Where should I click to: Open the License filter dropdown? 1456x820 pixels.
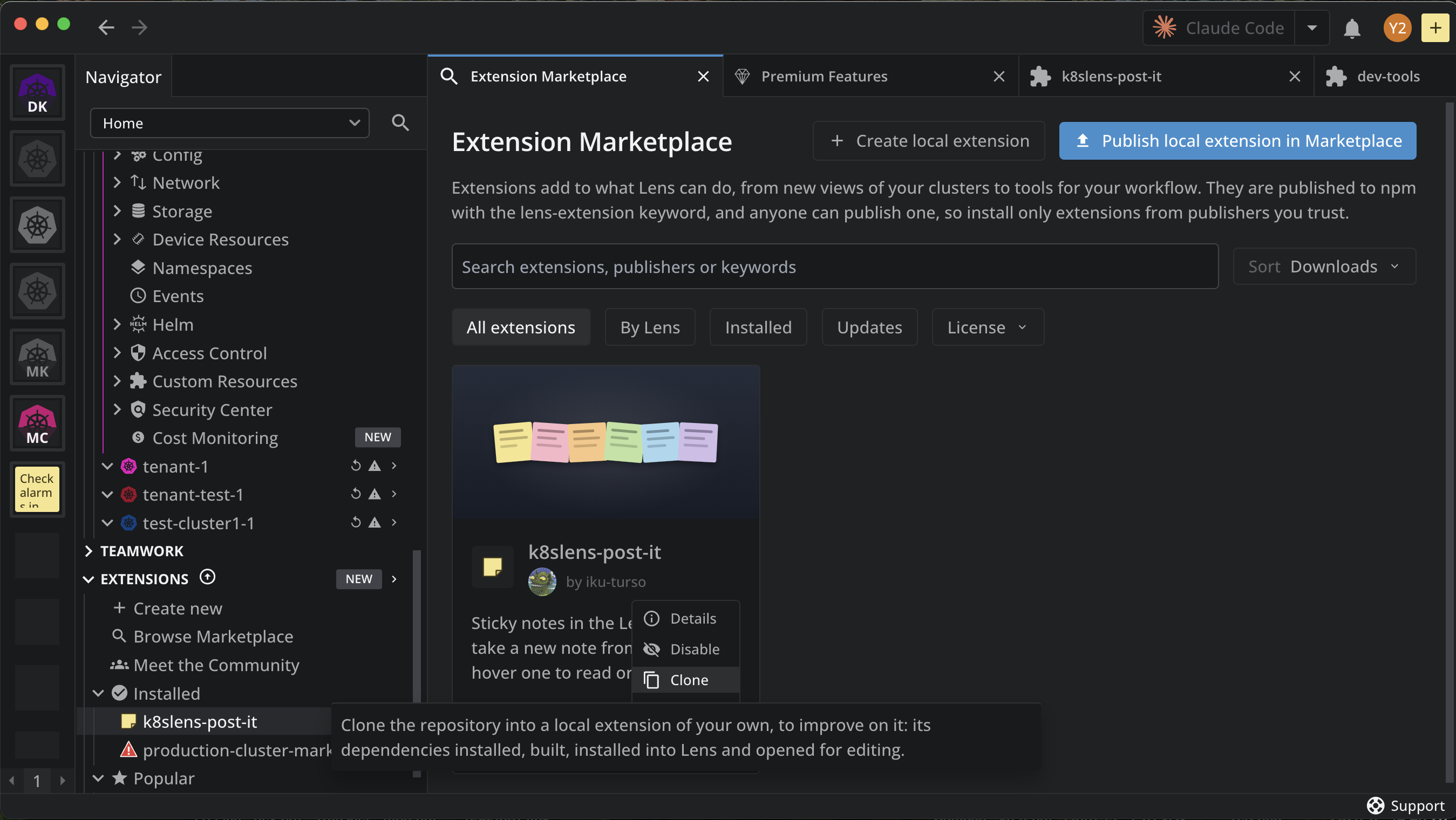tap(988, 327)
